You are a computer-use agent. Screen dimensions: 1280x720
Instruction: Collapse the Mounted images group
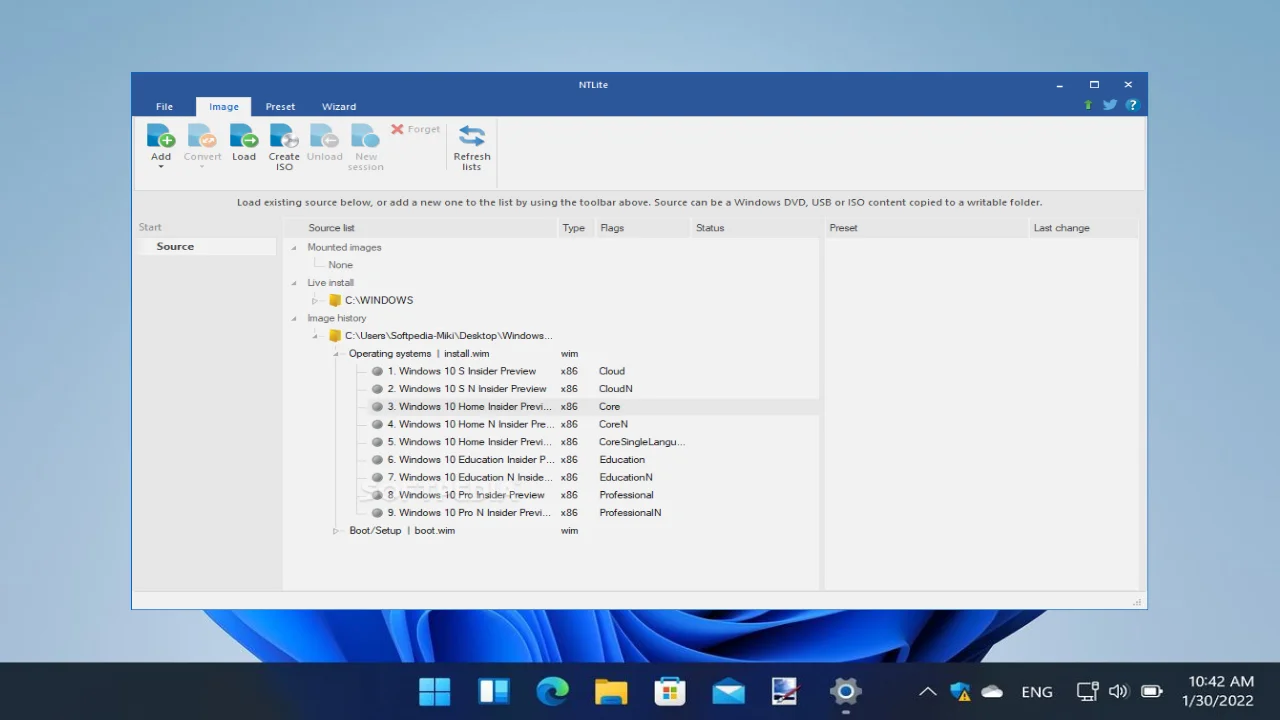tap(294, 247)
